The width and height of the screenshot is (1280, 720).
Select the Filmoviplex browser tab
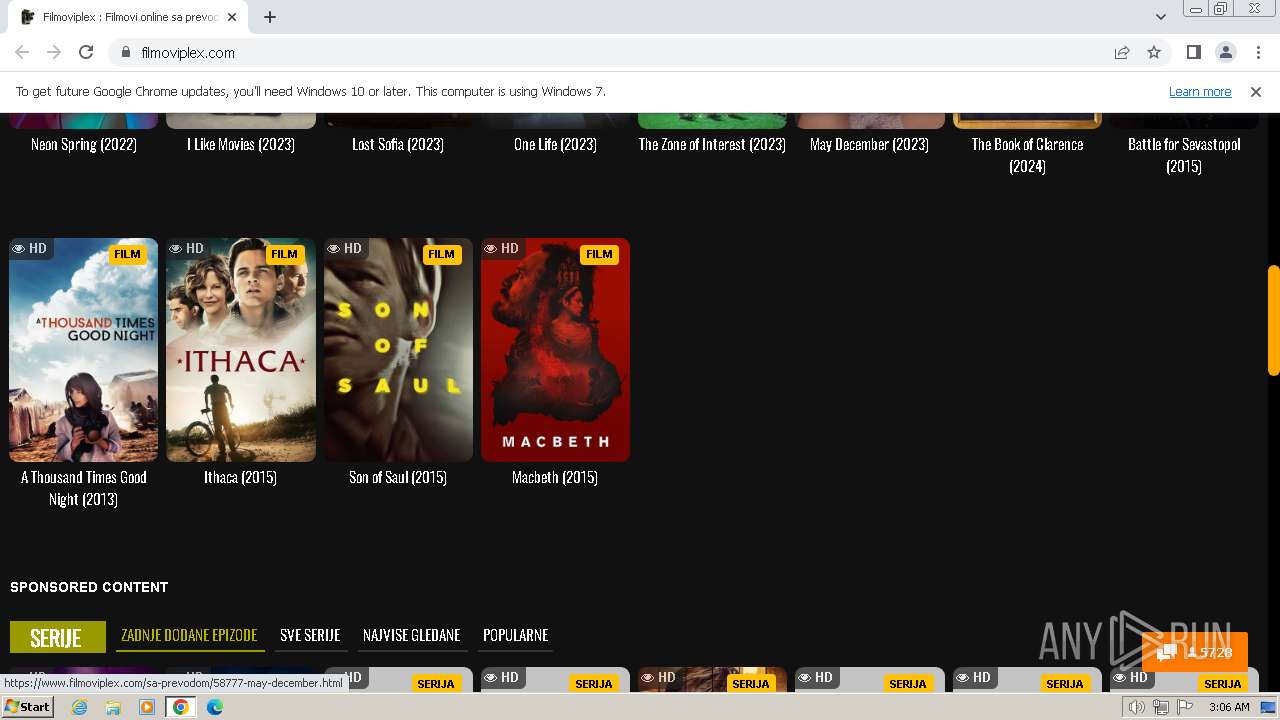pyautogui.click(x=130, y=17)
